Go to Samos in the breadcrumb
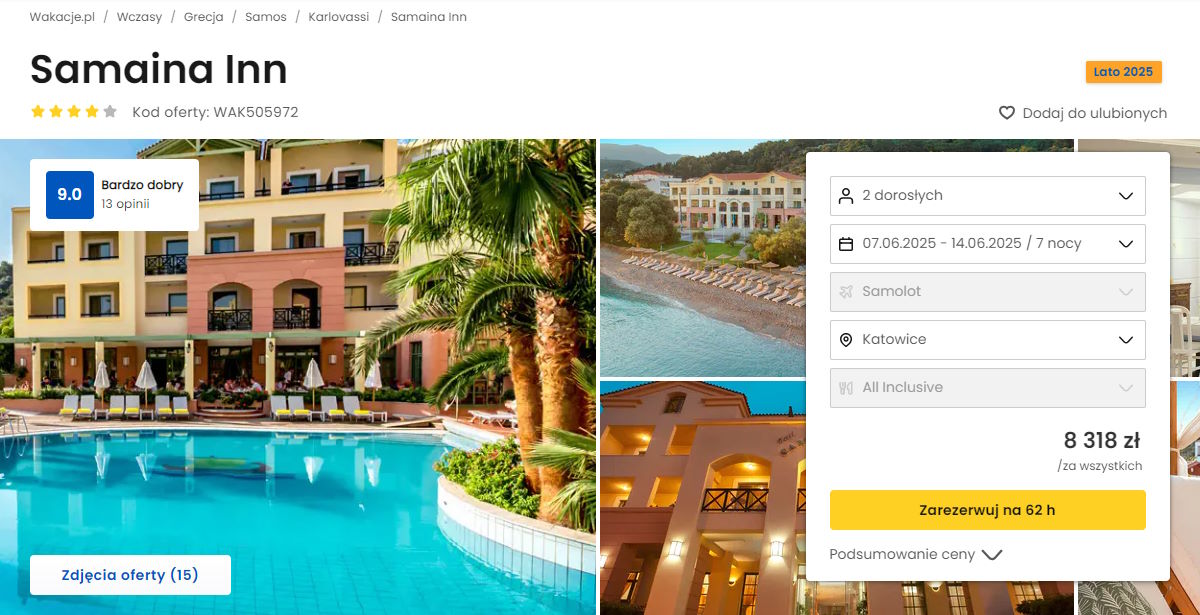Viewport: 1200px width, 615px height. [x=266, y=17]
